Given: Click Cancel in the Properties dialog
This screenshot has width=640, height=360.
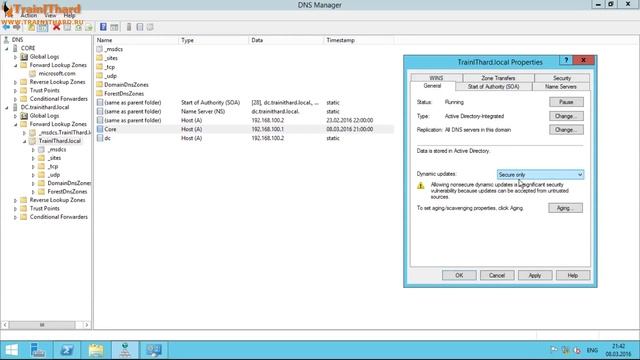Looking at the screenshot, I should pos(497,275).
